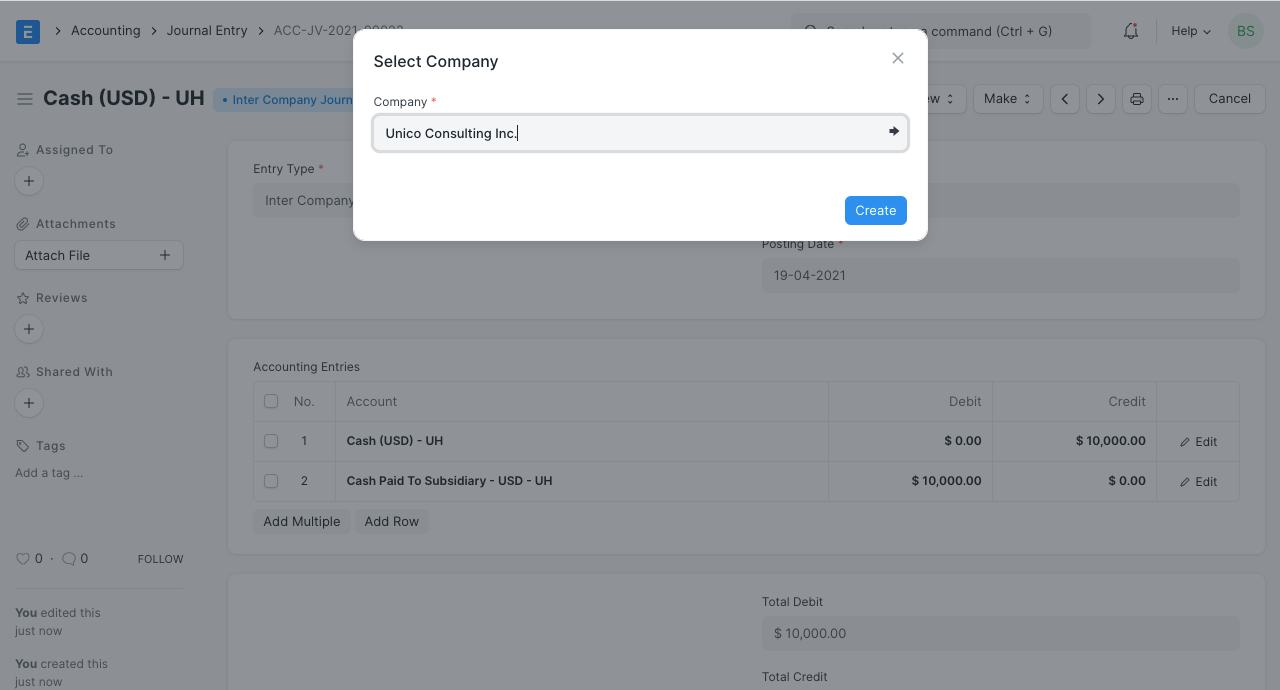This screenshot has height=690, width=1280.
Task: Click the Create button
Action: coord(875,210)
